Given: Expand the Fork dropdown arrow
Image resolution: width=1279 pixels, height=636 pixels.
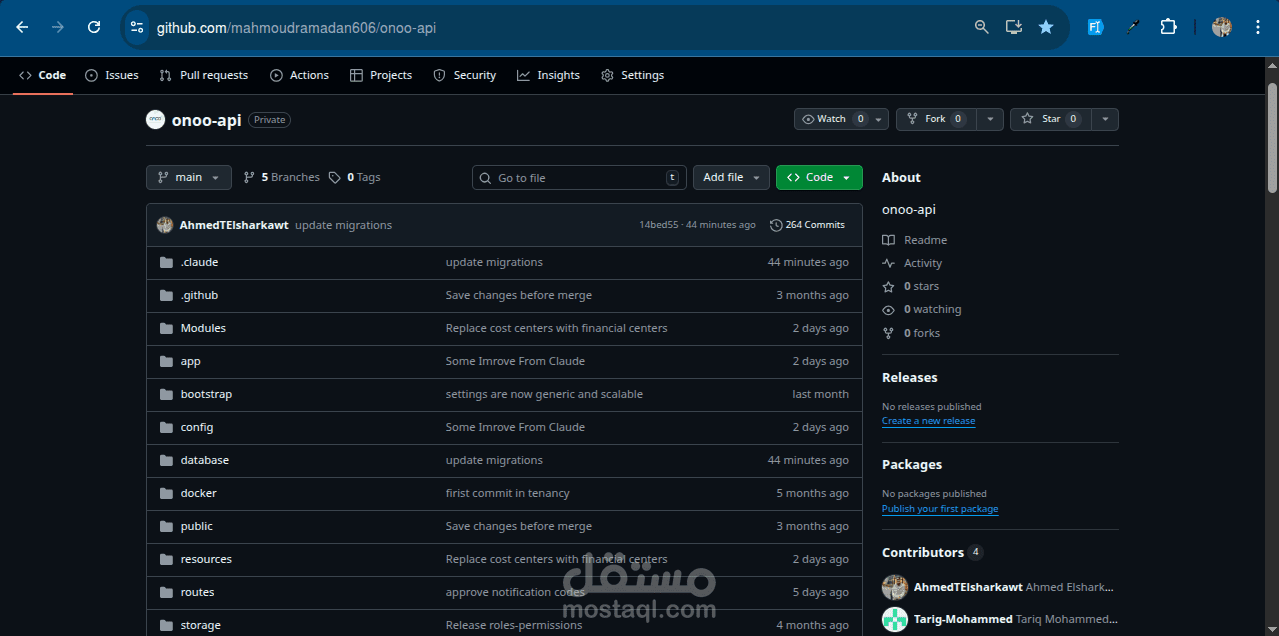Looking at the screenshot, I should tap(990, 119).
